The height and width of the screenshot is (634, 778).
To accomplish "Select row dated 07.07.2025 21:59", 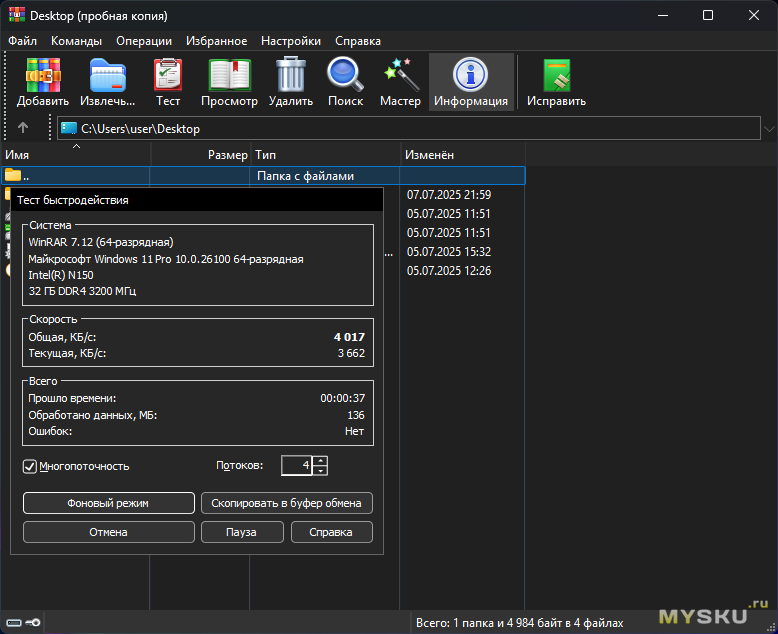I will click(x=449, y=194).
